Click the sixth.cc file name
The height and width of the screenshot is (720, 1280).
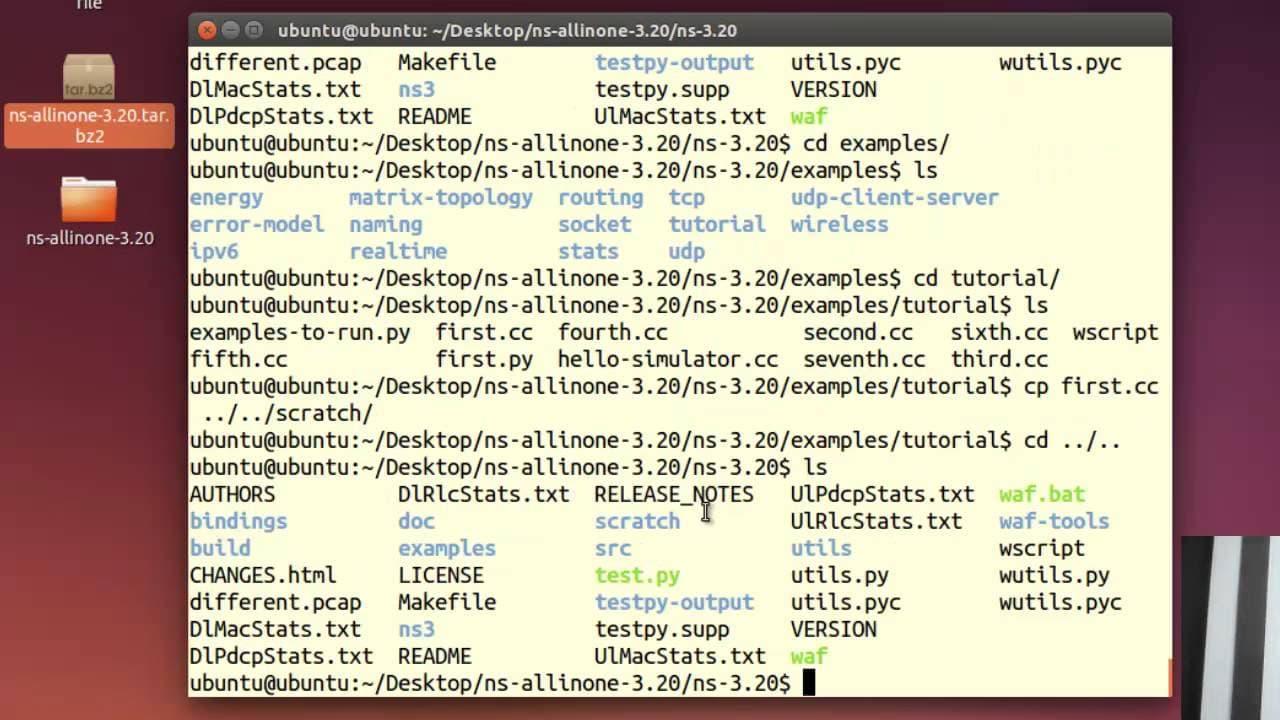click(999, 333)
